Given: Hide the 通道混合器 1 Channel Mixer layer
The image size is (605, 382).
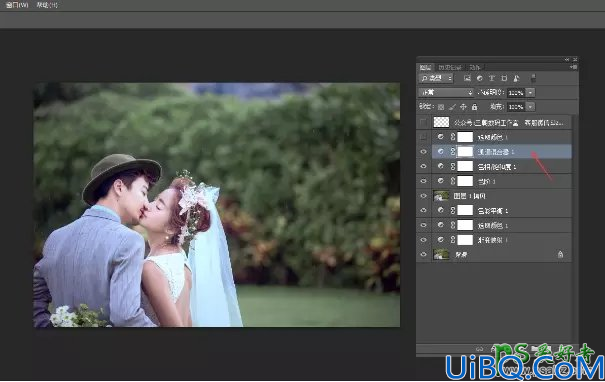Looking at the screenshot, I should click(x=424, y=152).
